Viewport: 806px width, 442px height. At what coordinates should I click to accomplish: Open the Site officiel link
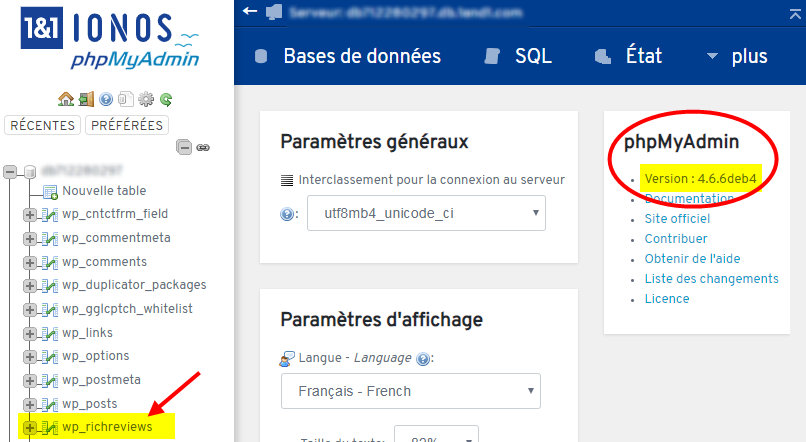pos(677,218)
